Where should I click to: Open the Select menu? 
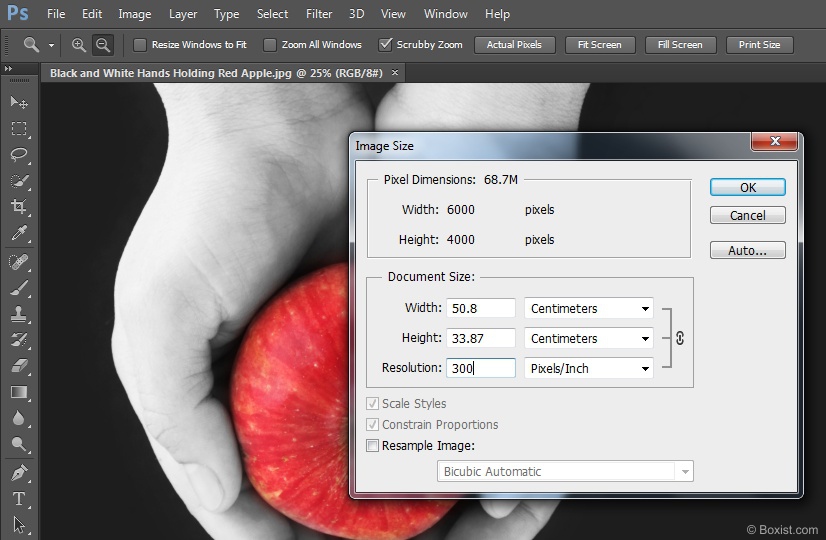pos(272,14)
